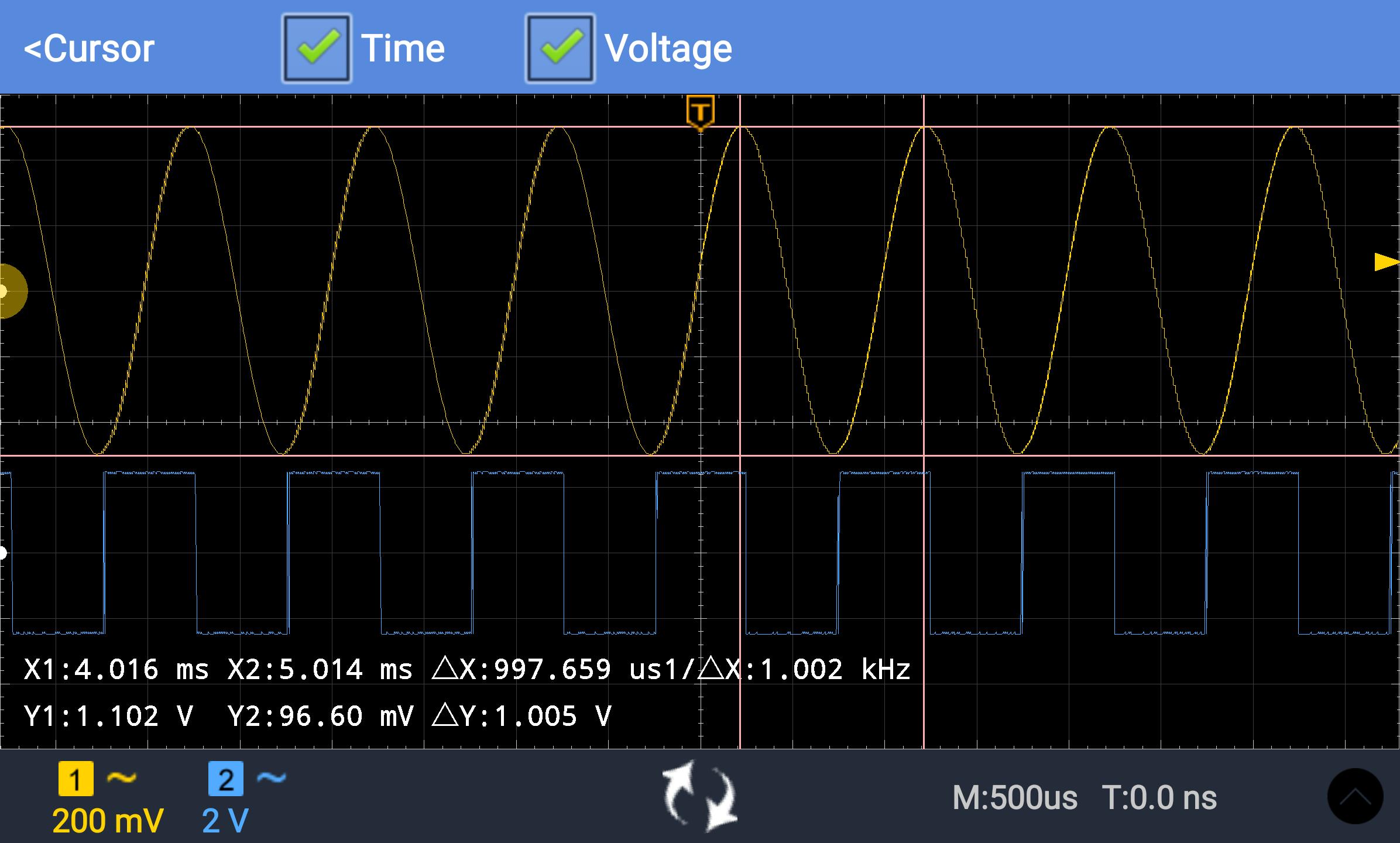Tap the Y1:1.102 V readout
This screenshot has width=1400, height=843.
pos(108,716)
